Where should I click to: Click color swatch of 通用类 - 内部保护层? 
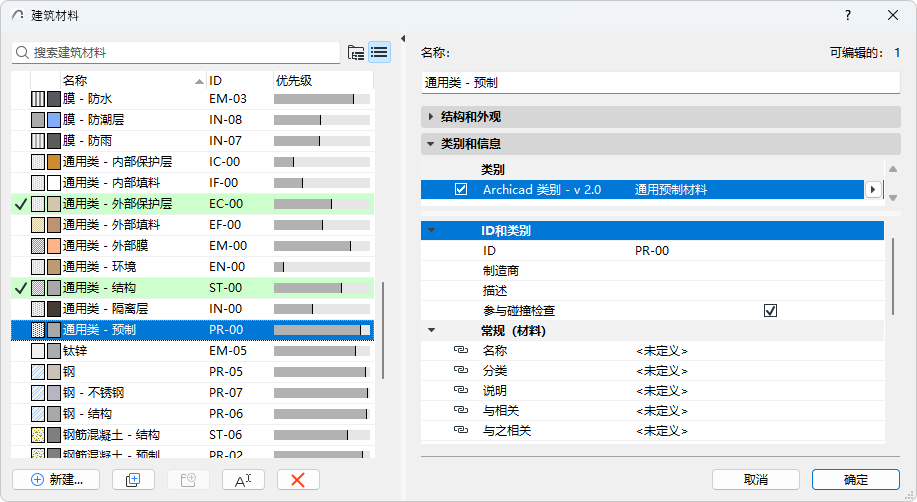coord(54,162)
